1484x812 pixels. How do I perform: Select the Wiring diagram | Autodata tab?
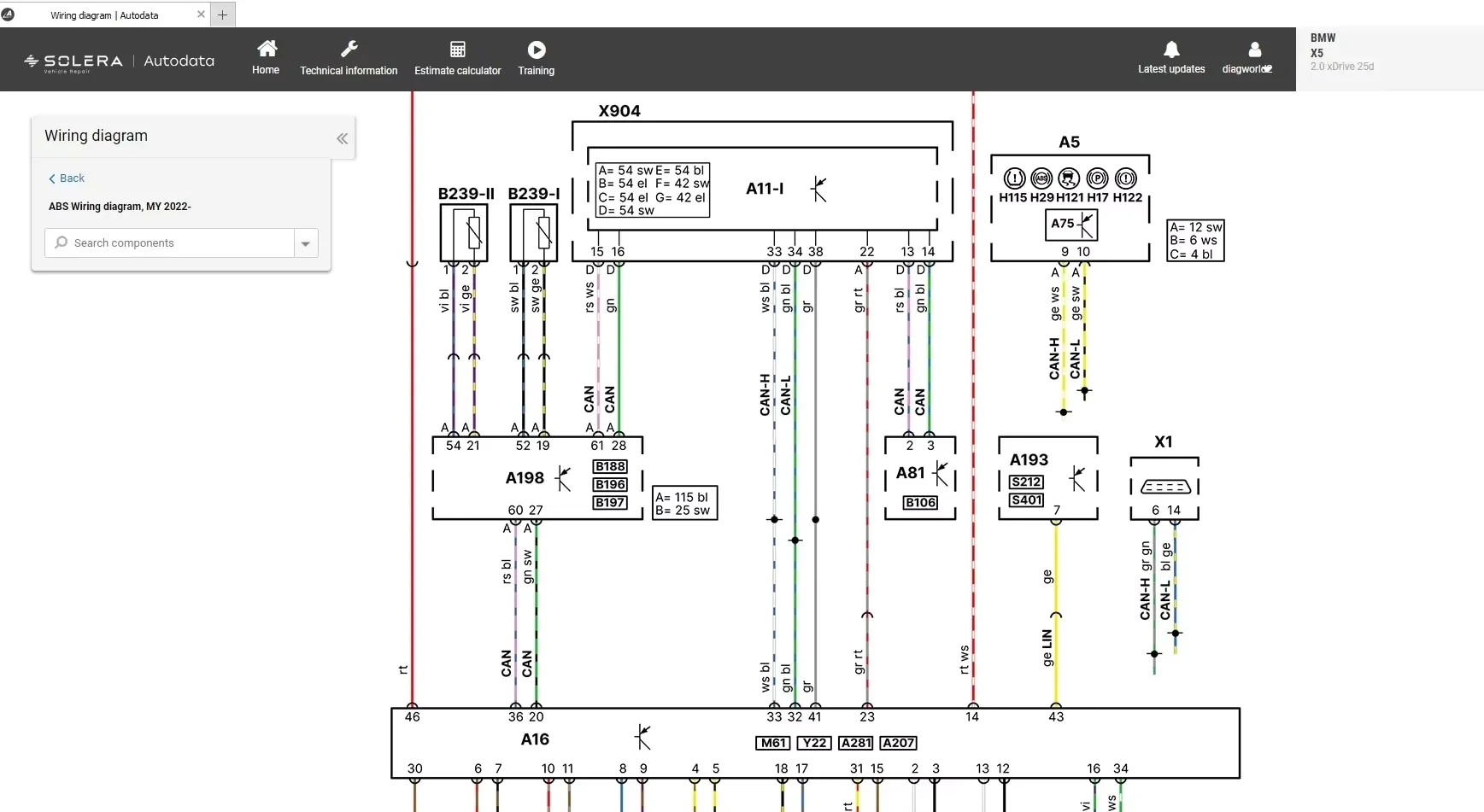click(104, 15)
